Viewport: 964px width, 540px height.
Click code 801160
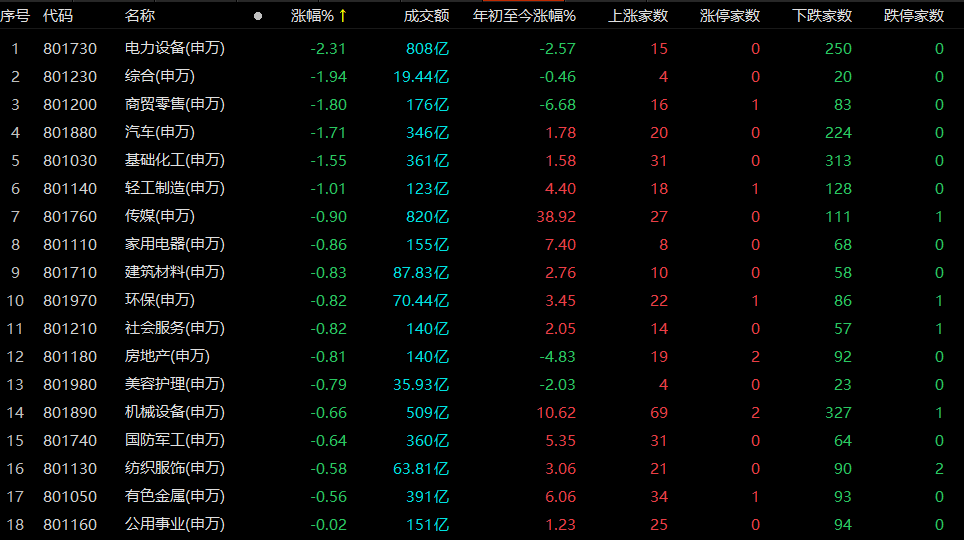(x=70, y=525)
